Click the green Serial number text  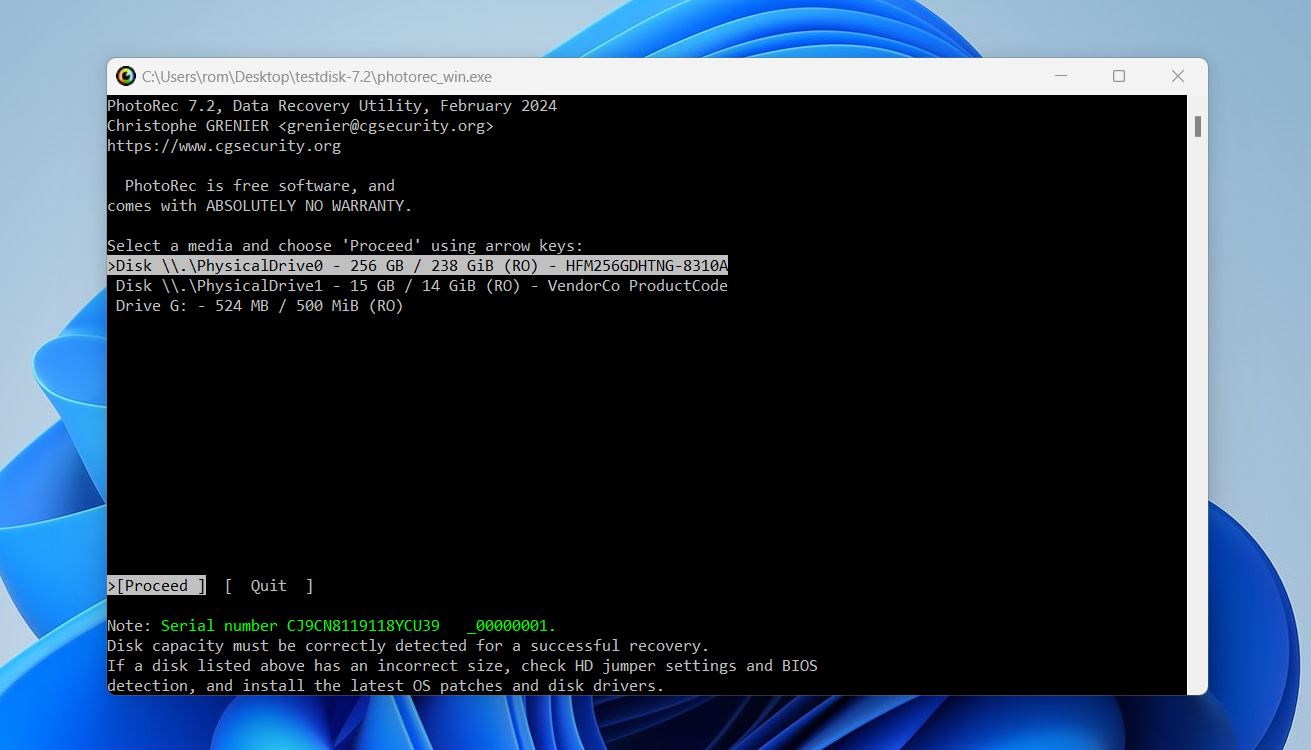[358, 626]
